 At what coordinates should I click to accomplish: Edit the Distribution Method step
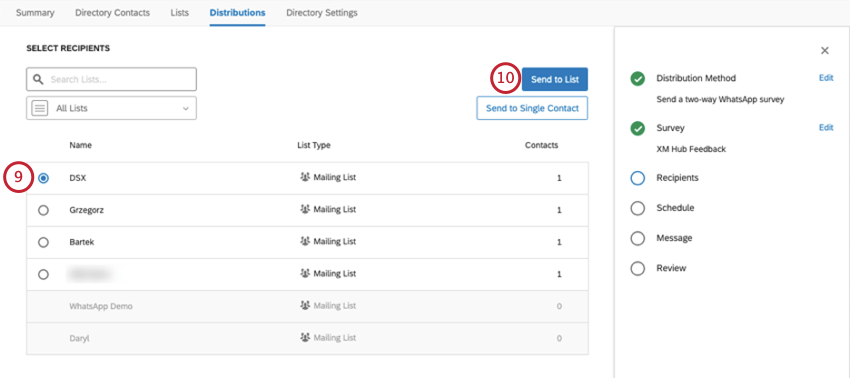coord(826,78)
